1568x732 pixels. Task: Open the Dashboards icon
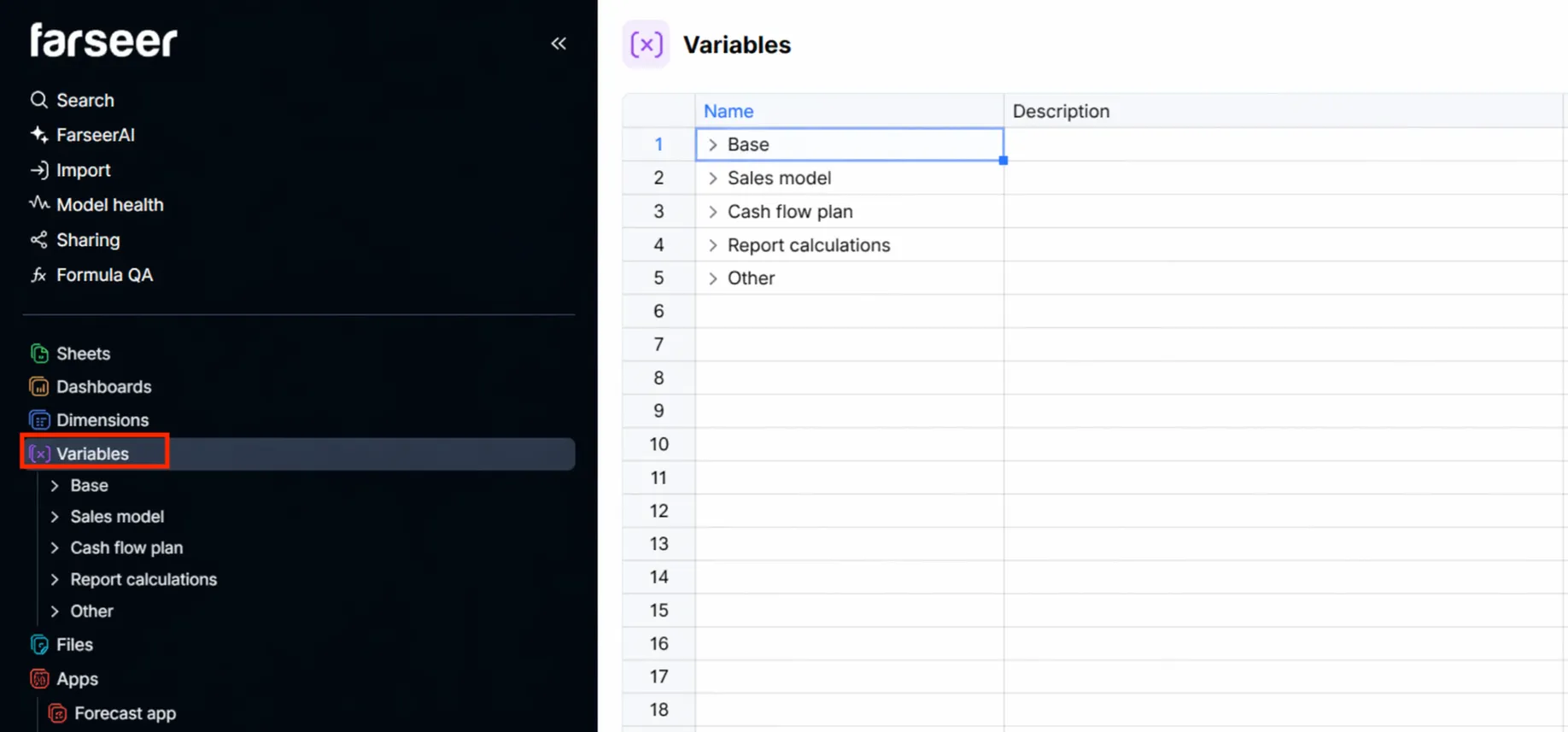(39, 387)
